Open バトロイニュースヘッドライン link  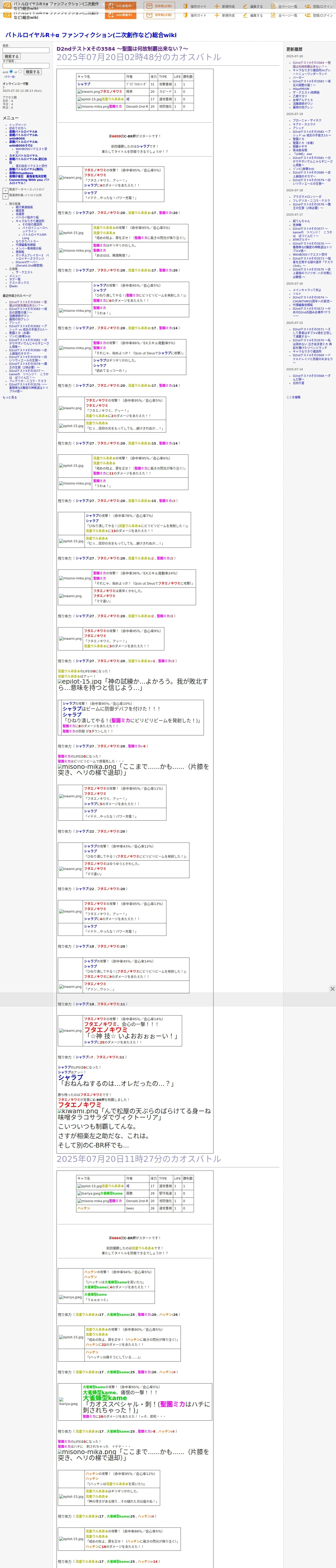point(35,229)
